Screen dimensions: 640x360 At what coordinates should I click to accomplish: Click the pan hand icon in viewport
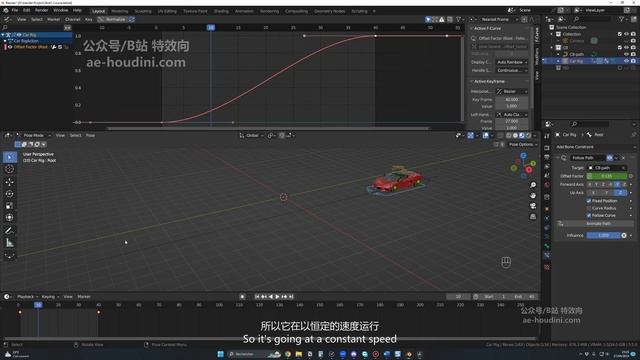point(533,196)
